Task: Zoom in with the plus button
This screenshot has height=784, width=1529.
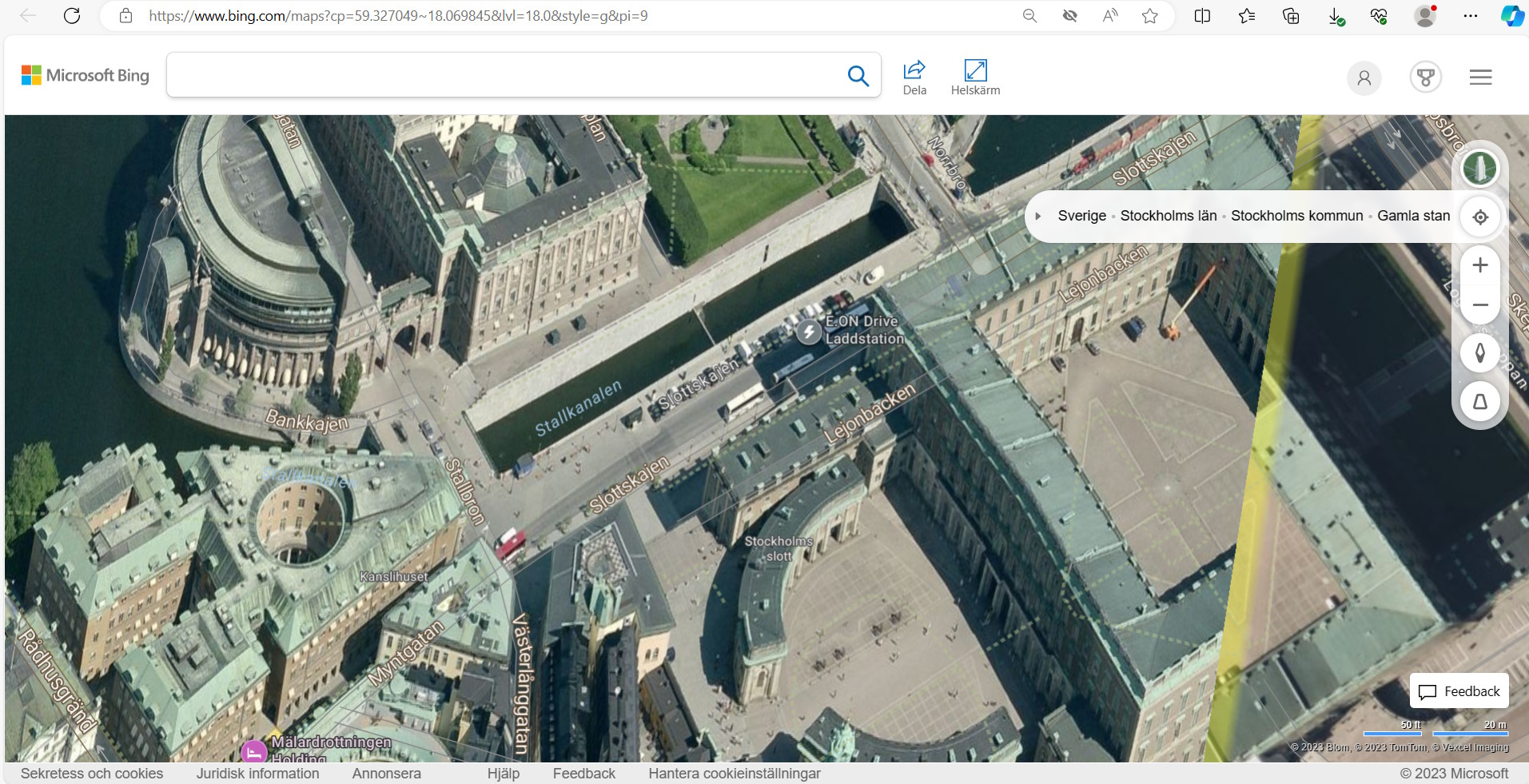Action: pos(1479,265)
